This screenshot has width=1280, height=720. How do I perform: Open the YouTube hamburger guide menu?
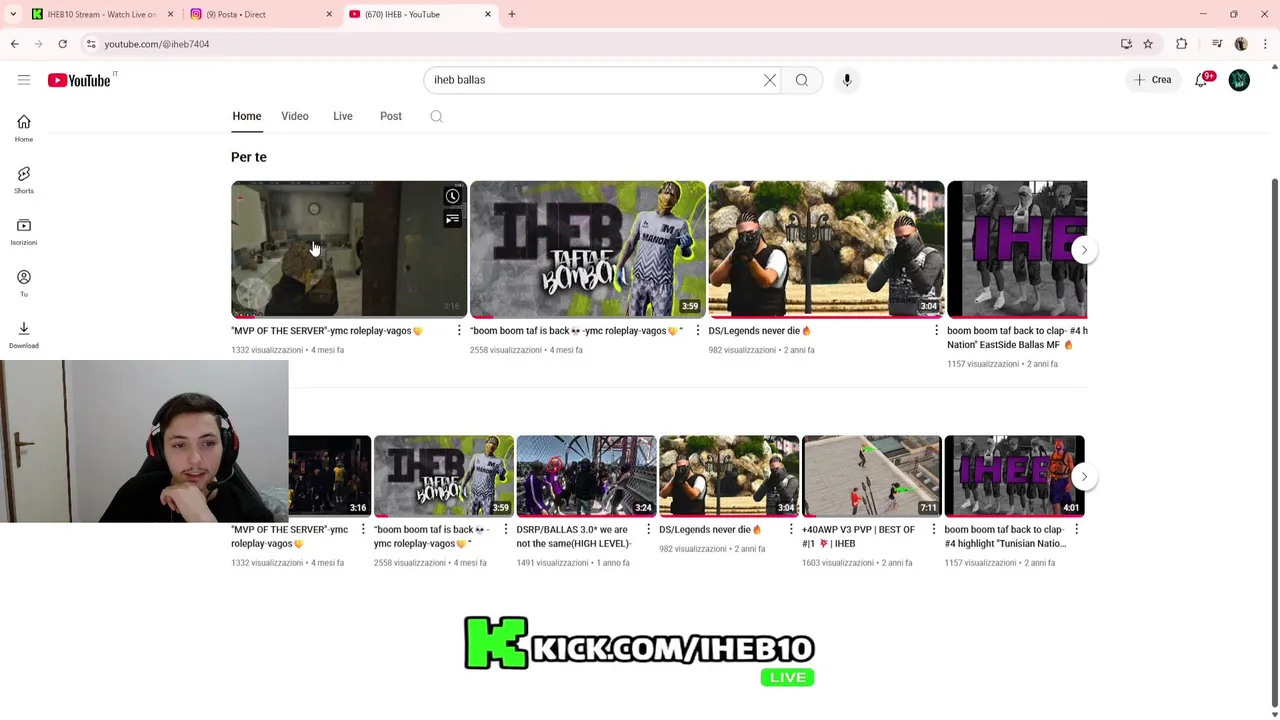[24, 80]
